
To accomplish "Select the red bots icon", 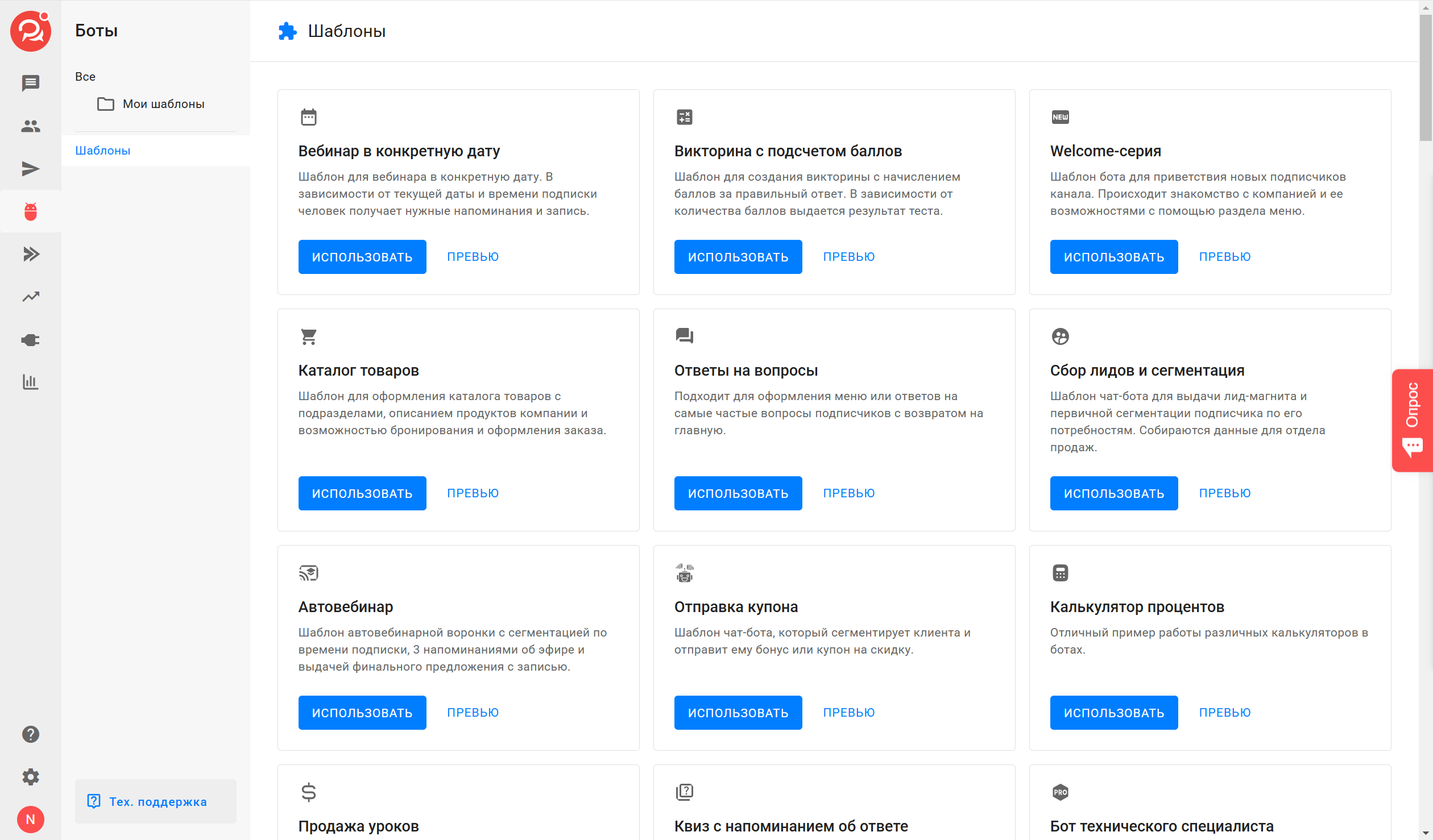I will click(x=31, y=211).
